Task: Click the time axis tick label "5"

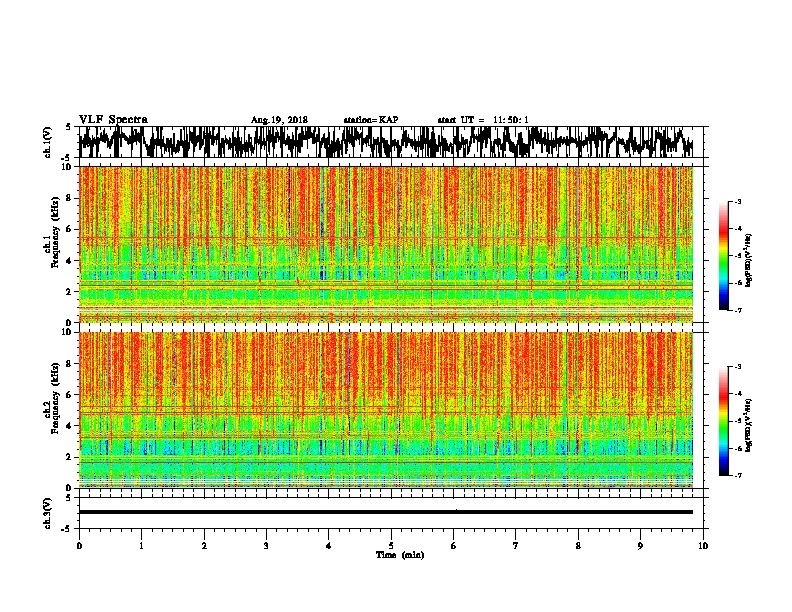Action: pos(391,546)
